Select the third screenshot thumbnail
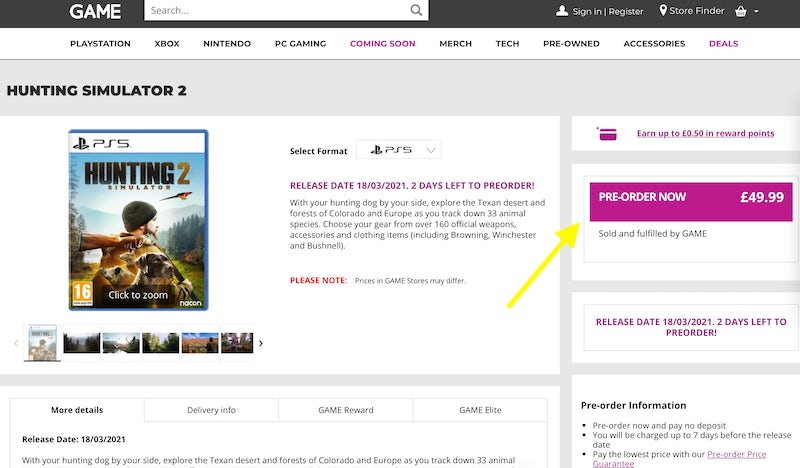Viewport: 800px width, 468px height. tap(121, 343)
